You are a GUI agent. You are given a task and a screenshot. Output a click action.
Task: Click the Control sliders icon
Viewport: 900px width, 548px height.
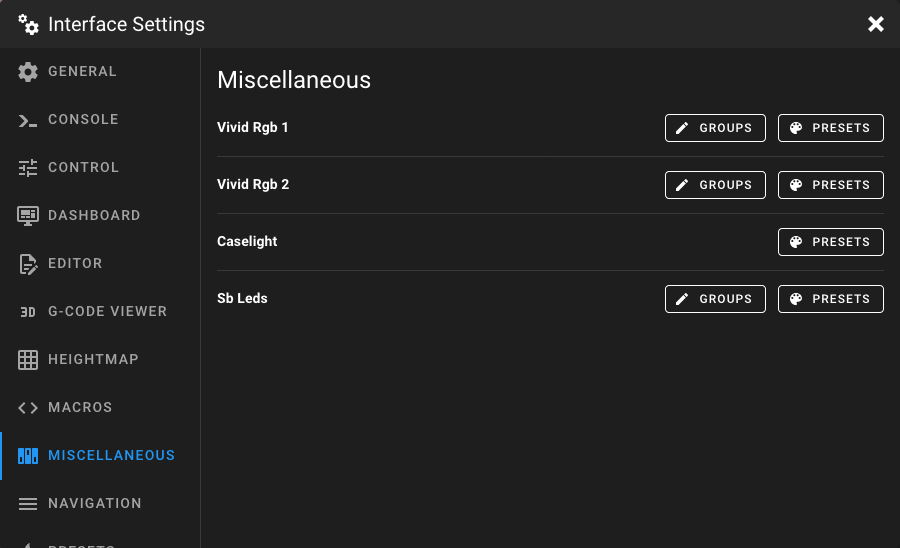click(x=28, y=168)
